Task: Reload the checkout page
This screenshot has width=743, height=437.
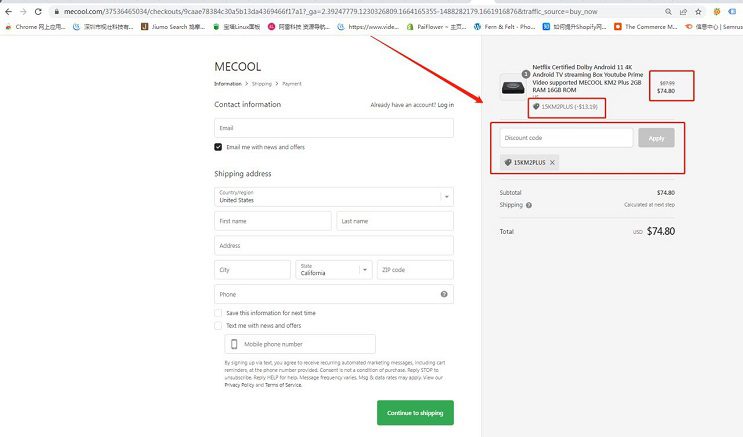Action: coord(38,11)
